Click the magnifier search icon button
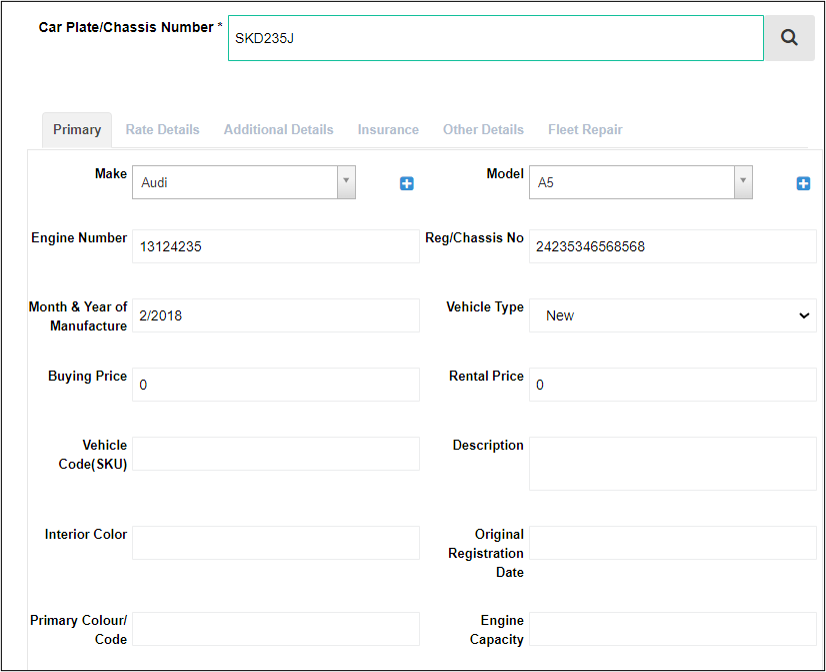 789,38
